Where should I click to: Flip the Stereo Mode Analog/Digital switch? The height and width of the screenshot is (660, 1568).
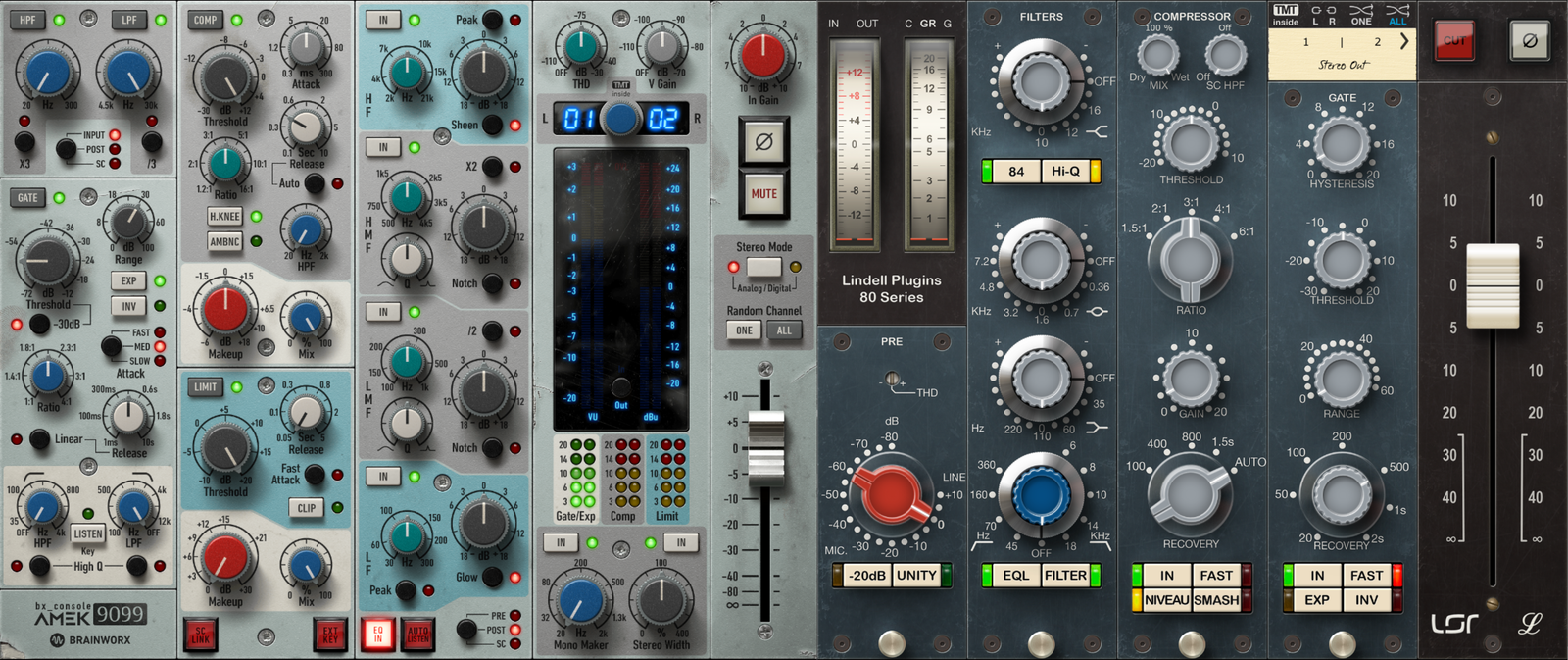(x=763, y=267)
